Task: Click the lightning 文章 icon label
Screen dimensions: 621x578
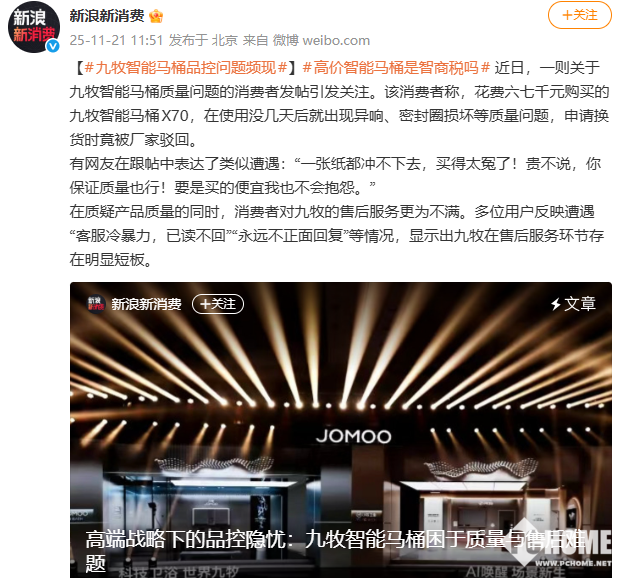Action: [x=573, y=304]
